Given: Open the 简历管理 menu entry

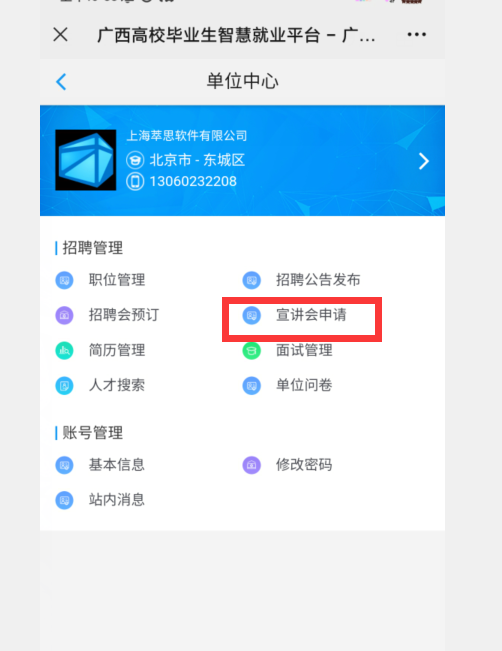Looking at the screenshot, I should 117,350.
